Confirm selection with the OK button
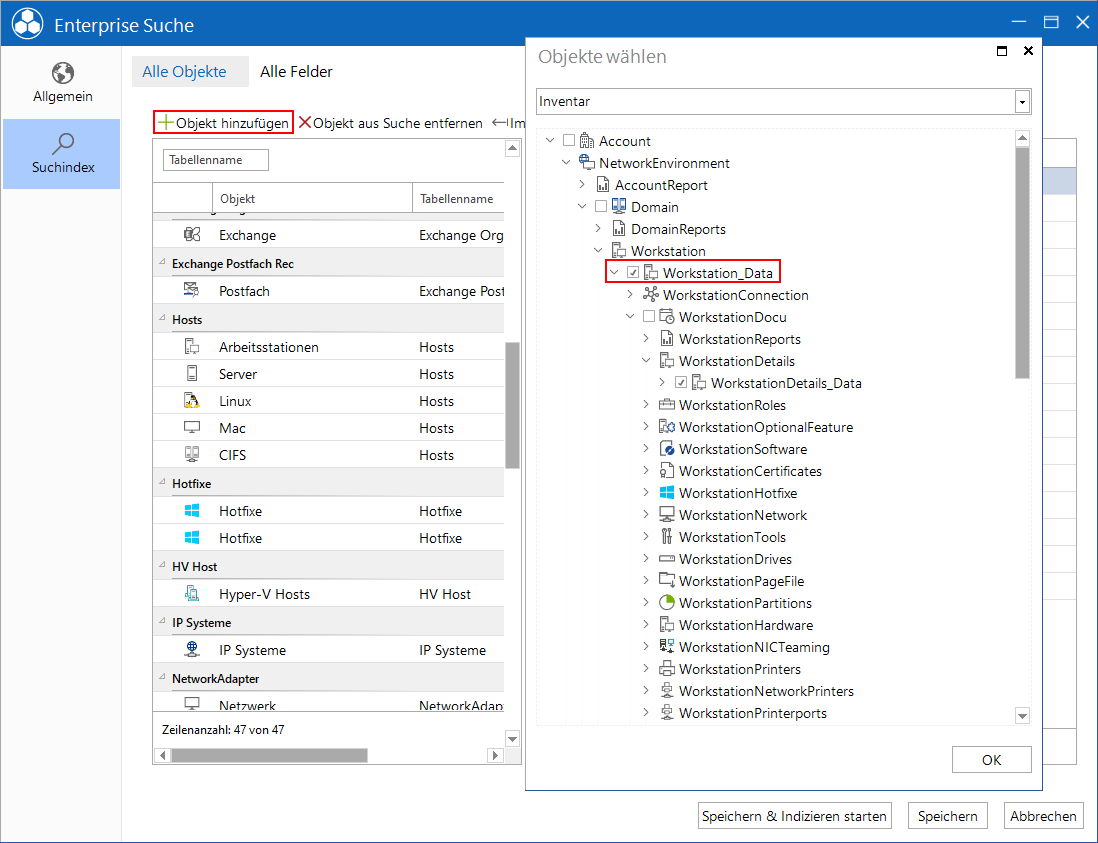1098x843 pixels. pos(991,760)
